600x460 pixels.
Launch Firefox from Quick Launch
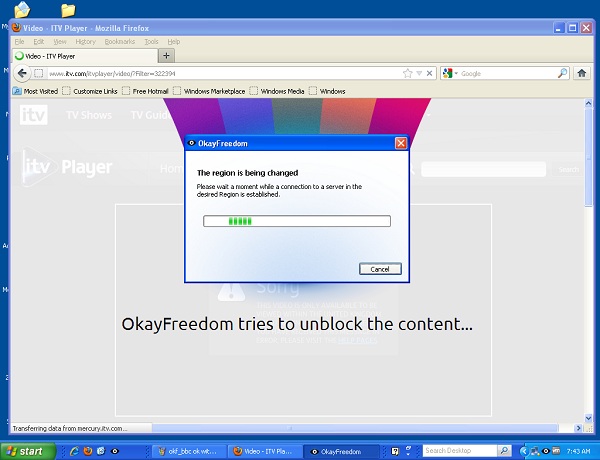point(88,451)
